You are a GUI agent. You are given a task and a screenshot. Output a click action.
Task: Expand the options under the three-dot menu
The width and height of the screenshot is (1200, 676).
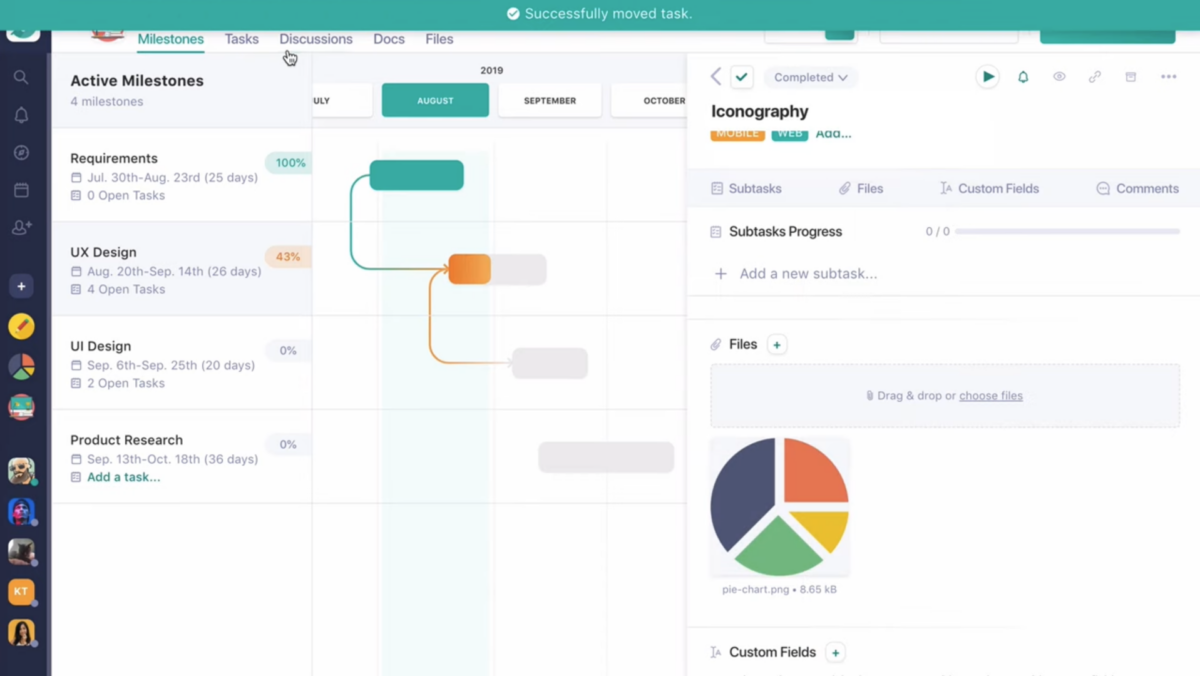tap(1167, 77)
